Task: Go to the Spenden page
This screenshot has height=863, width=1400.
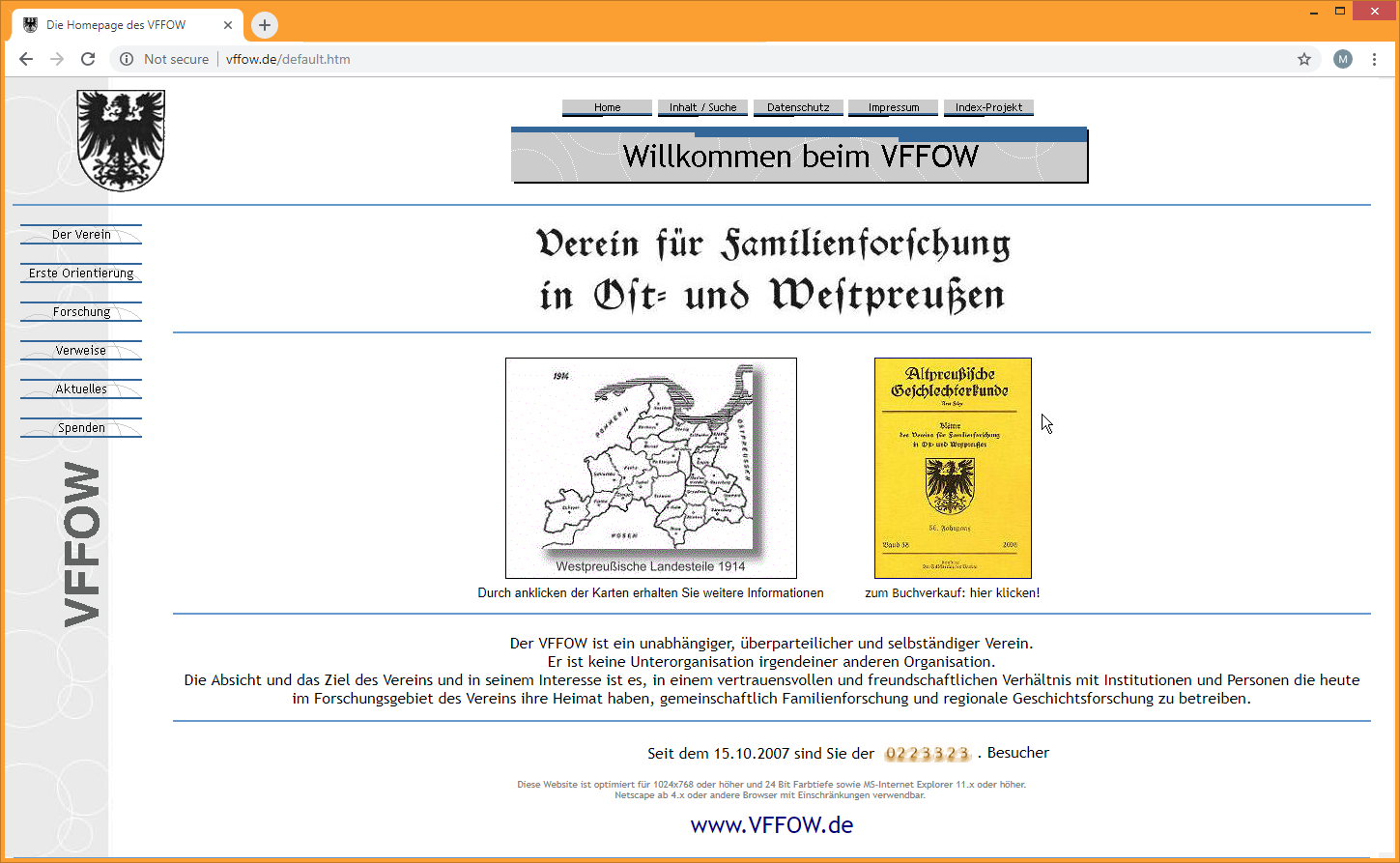Action: click(x=80, y=427)
